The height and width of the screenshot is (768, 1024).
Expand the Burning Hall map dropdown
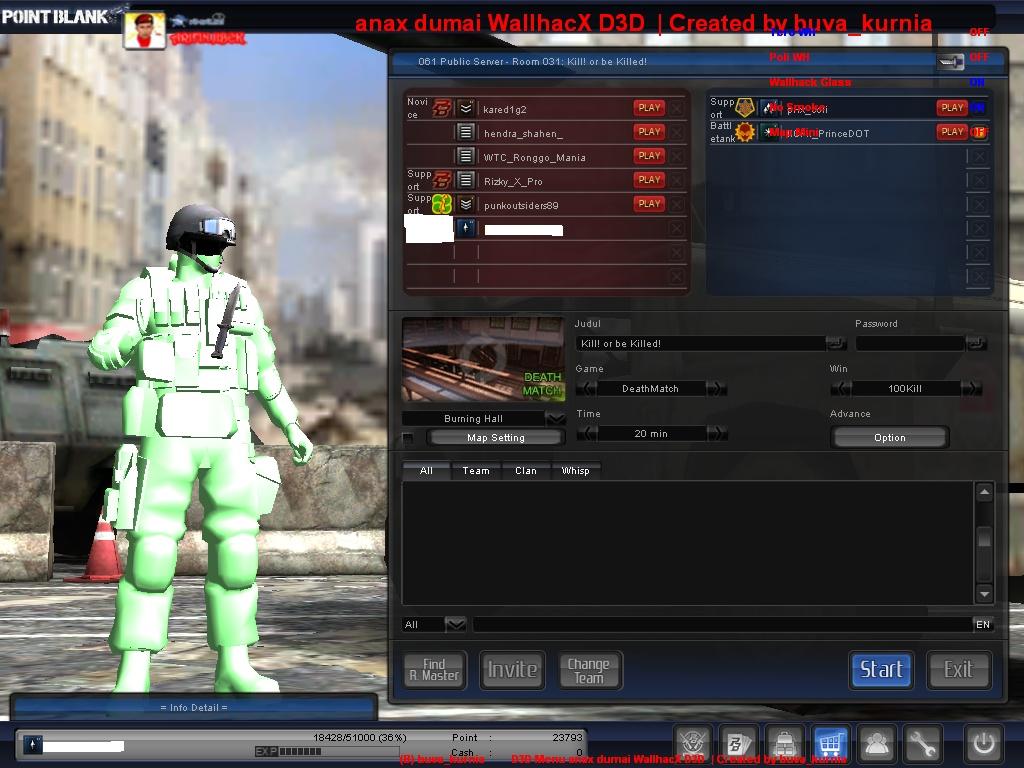(x=555, y=419)
